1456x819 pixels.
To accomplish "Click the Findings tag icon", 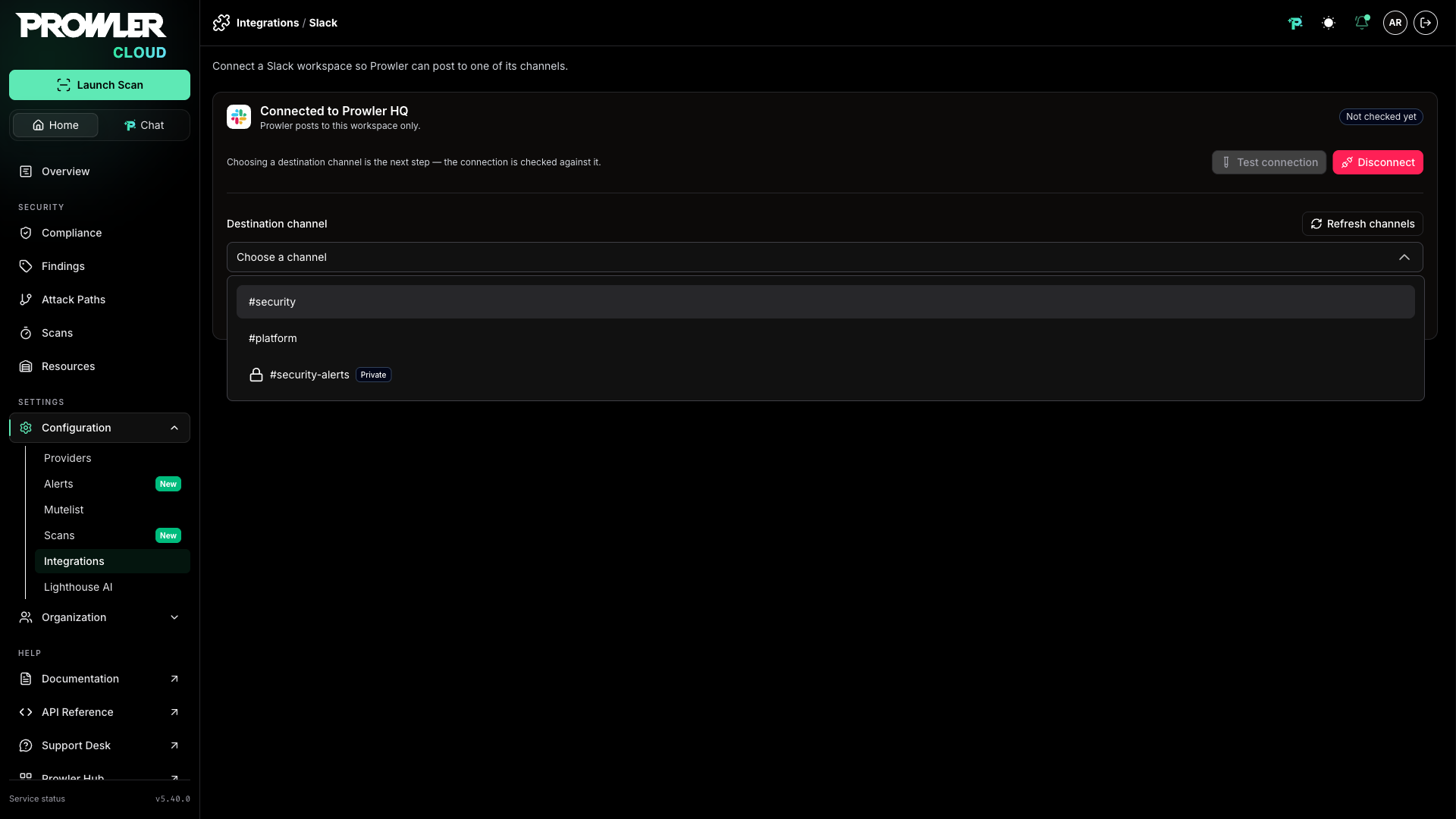I will click(26, 266).
